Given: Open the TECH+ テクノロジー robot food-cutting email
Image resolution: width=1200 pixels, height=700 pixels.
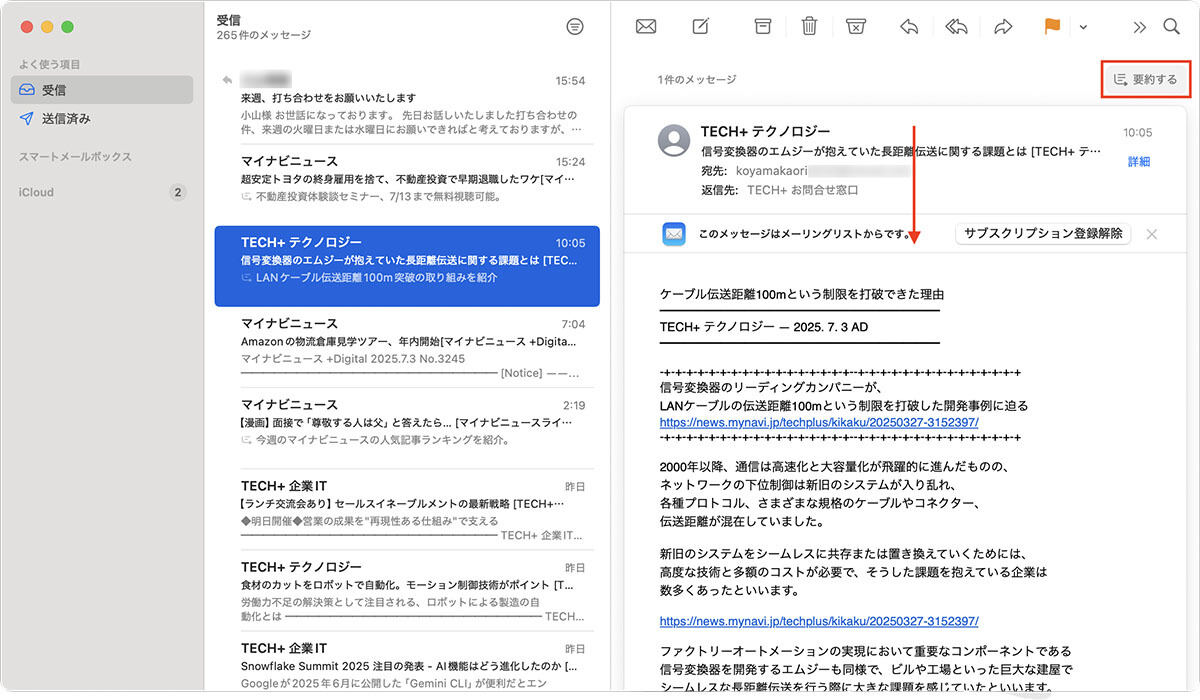Looking at the screenshot, I should pyautogui.click(x=407, y=592).
